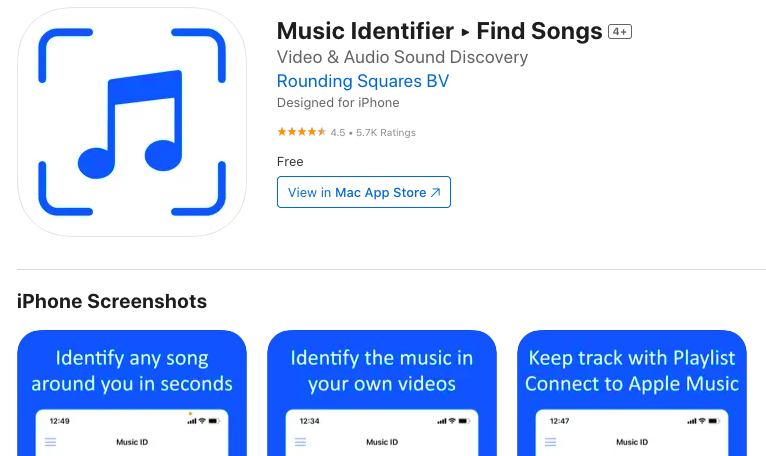
Task: Click the orange star rating
Action: (x=301, y=132)
